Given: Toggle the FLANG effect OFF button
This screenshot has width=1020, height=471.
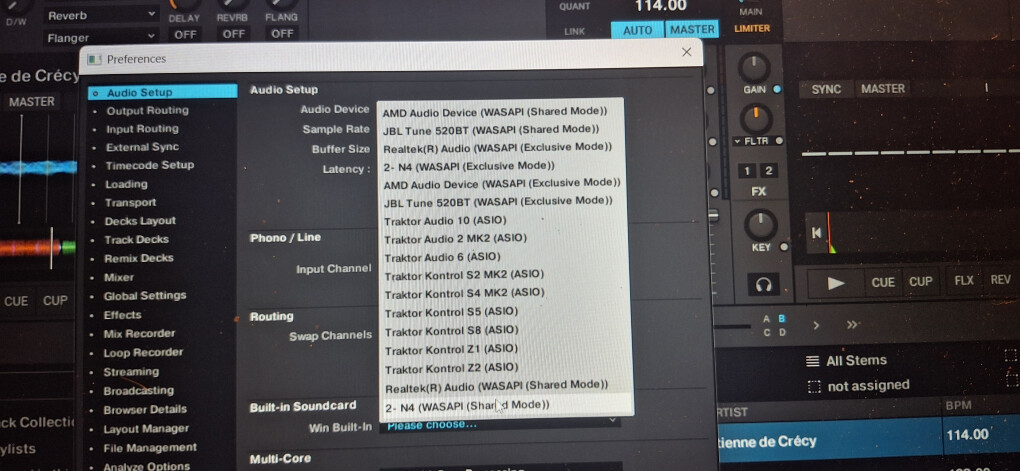Looking at the screenshot, I should click(x=282, y=34).
